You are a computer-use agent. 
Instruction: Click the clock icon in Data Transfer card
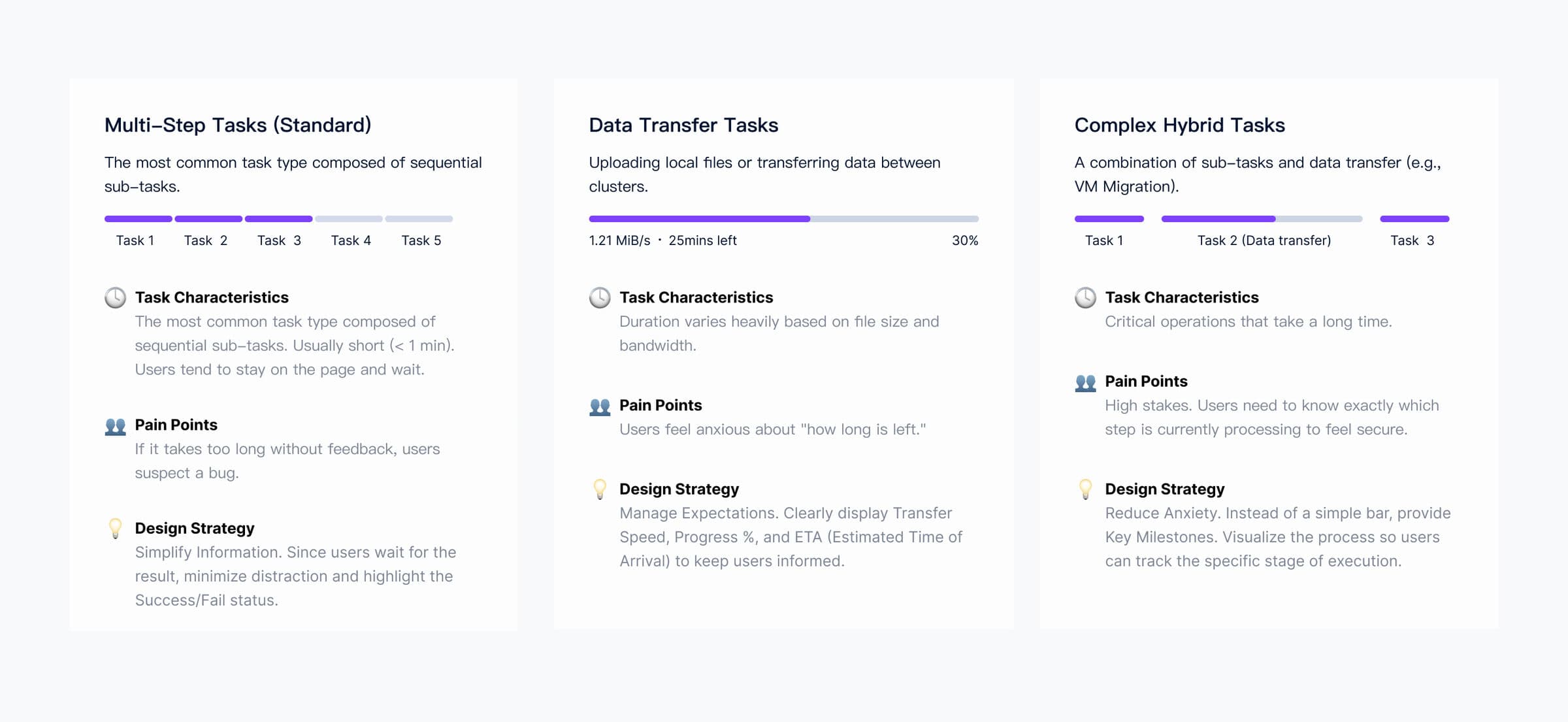click(600, 298)
